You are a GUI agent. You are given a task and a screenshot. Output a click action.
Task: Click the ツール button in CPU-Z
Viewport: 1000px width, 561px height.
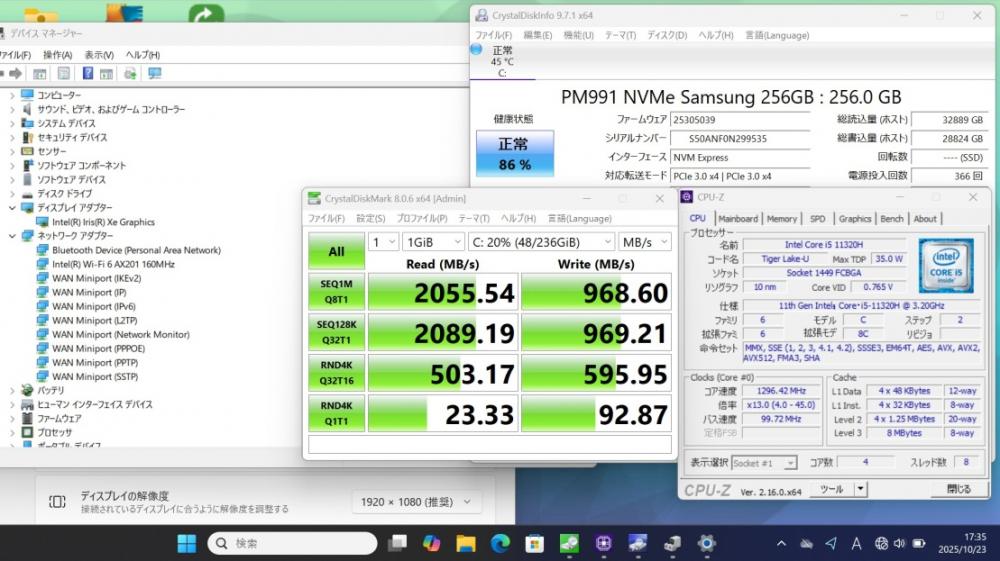point(832,489)
